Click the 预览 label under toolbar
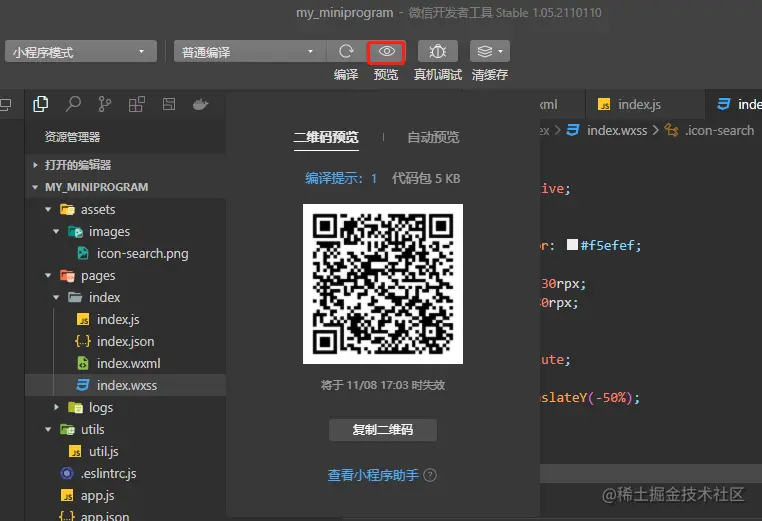This screenshot has height=521, width=762. point(386,75)
